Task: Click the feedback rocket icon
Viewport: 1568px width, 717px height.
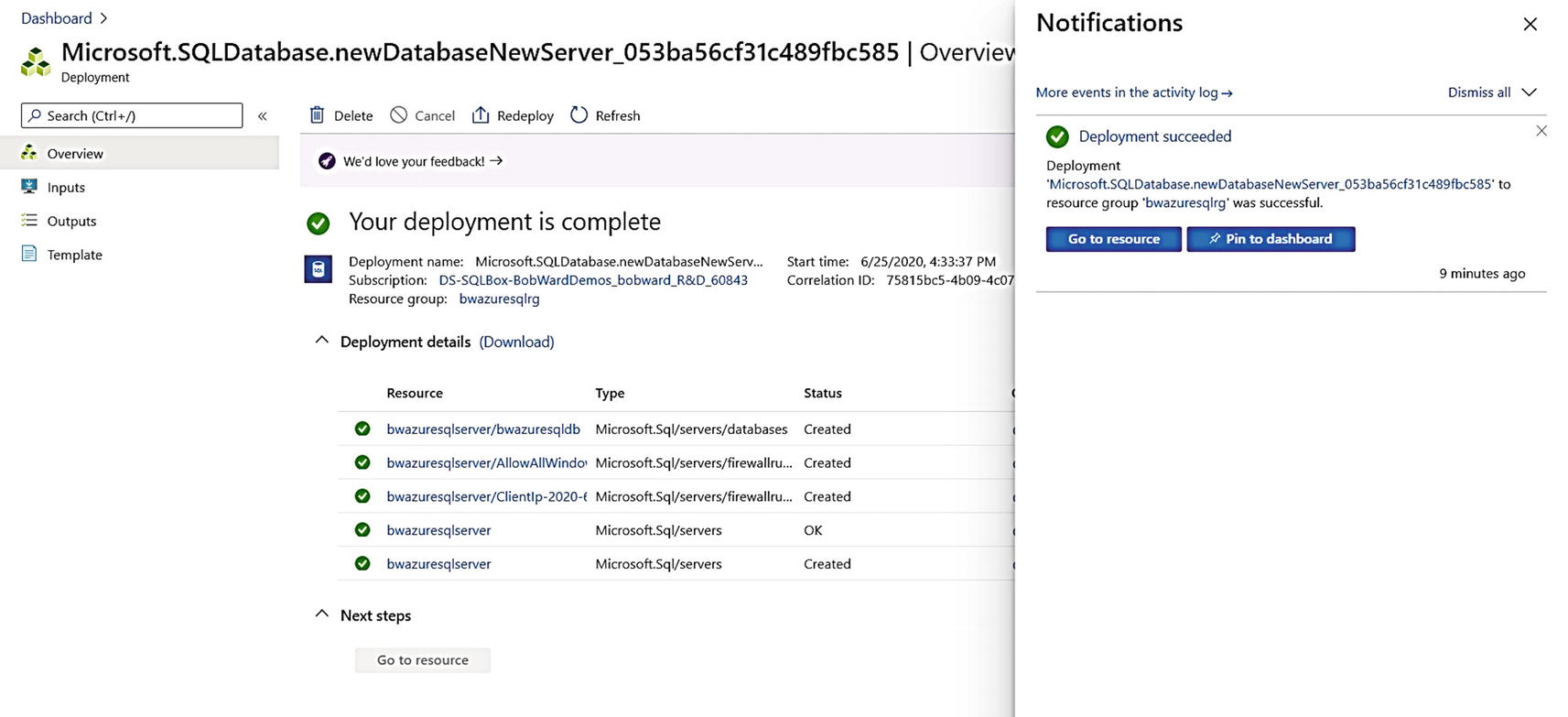Action: (327, 161)
